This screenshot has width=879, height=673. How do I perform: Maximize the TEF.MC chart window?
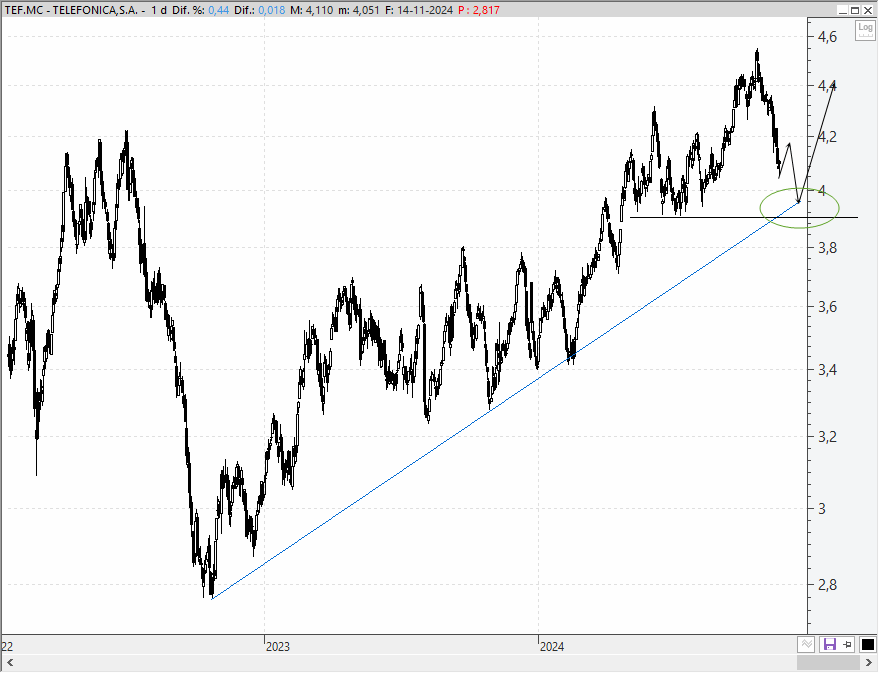pos(855,10)
